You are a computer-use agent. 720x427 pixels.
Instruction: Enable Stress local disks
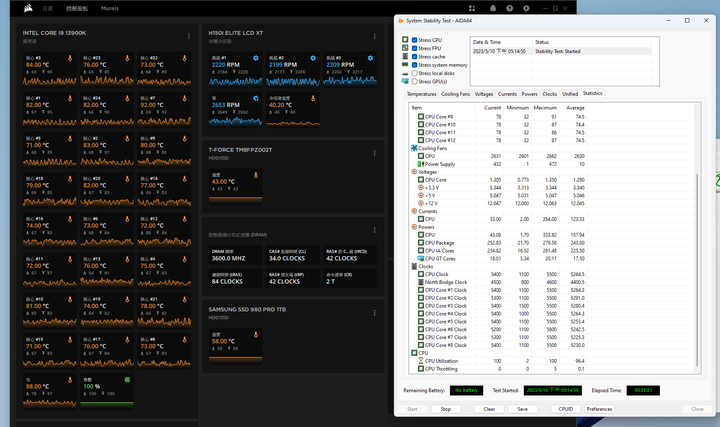coord(415,73)
